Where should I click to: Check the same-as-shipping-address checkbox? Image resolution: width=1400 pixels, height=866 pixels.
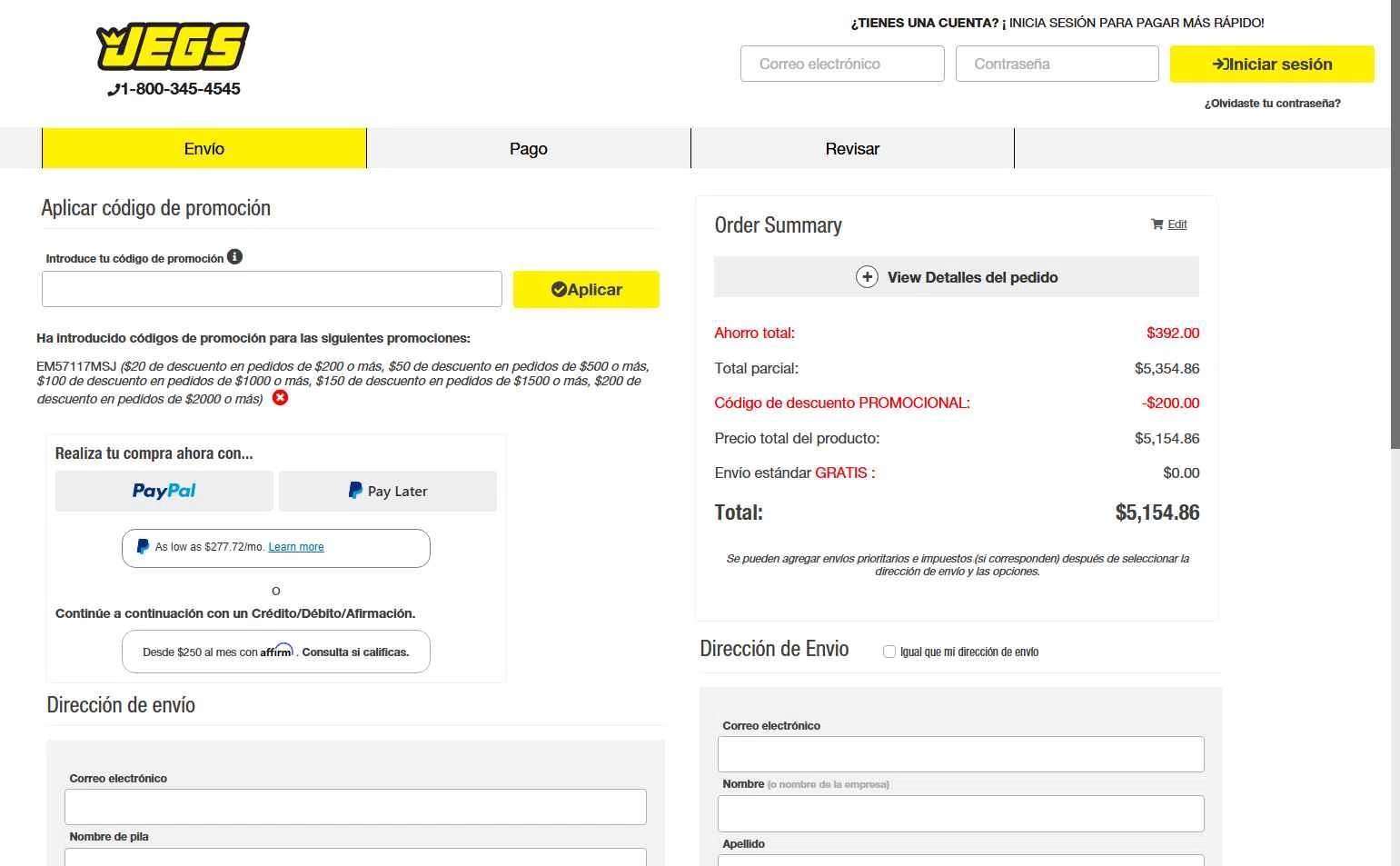889,652
